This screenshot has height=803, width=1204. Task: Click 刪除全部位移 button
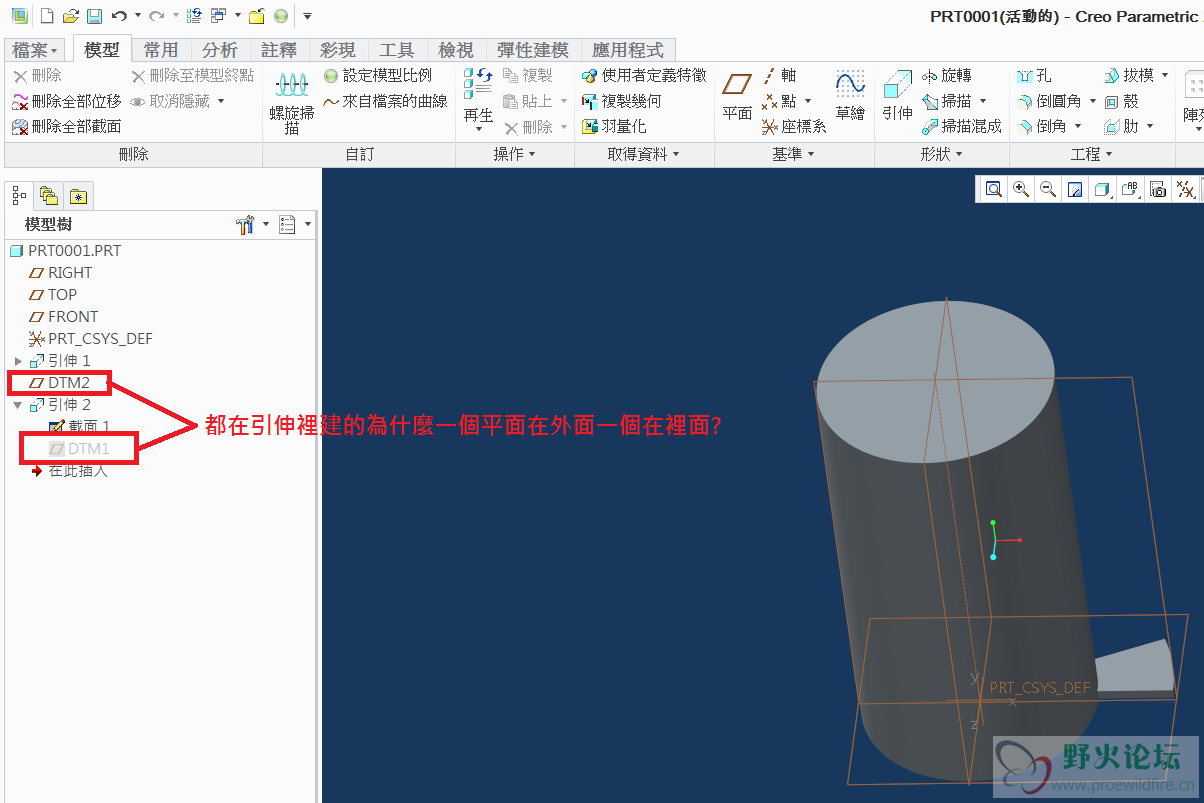[x=67, y=101]
